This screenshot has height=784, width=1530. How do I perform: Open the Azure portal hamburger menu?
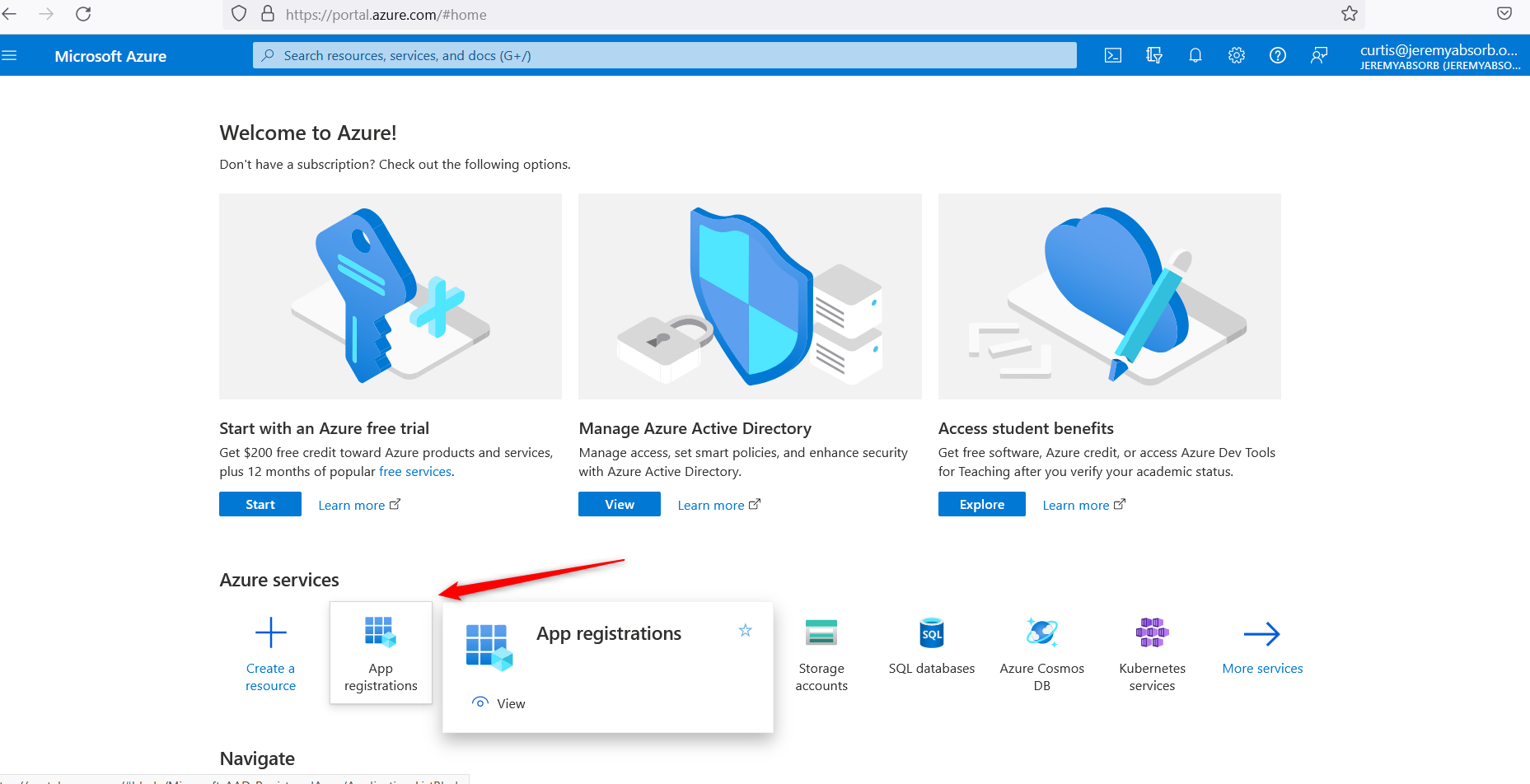click(x=9, y=56)
